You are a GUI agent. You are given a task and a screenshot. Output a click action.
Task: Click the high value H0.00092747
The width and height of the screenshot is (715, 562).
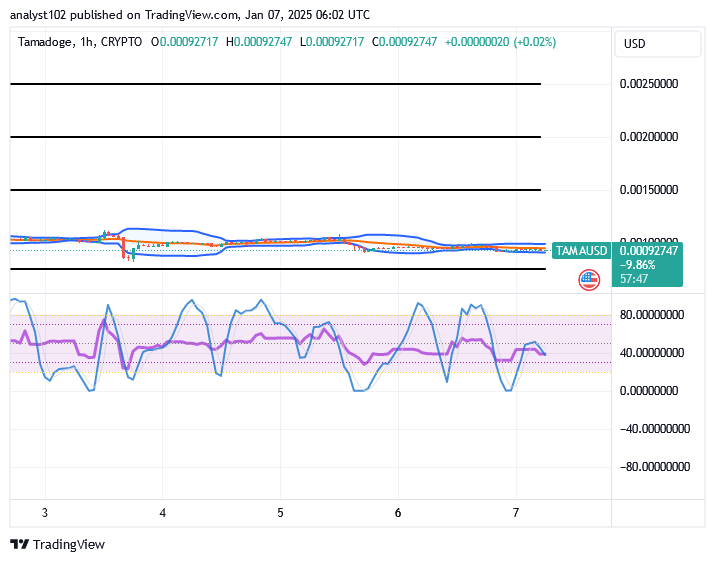pos(259,42)
